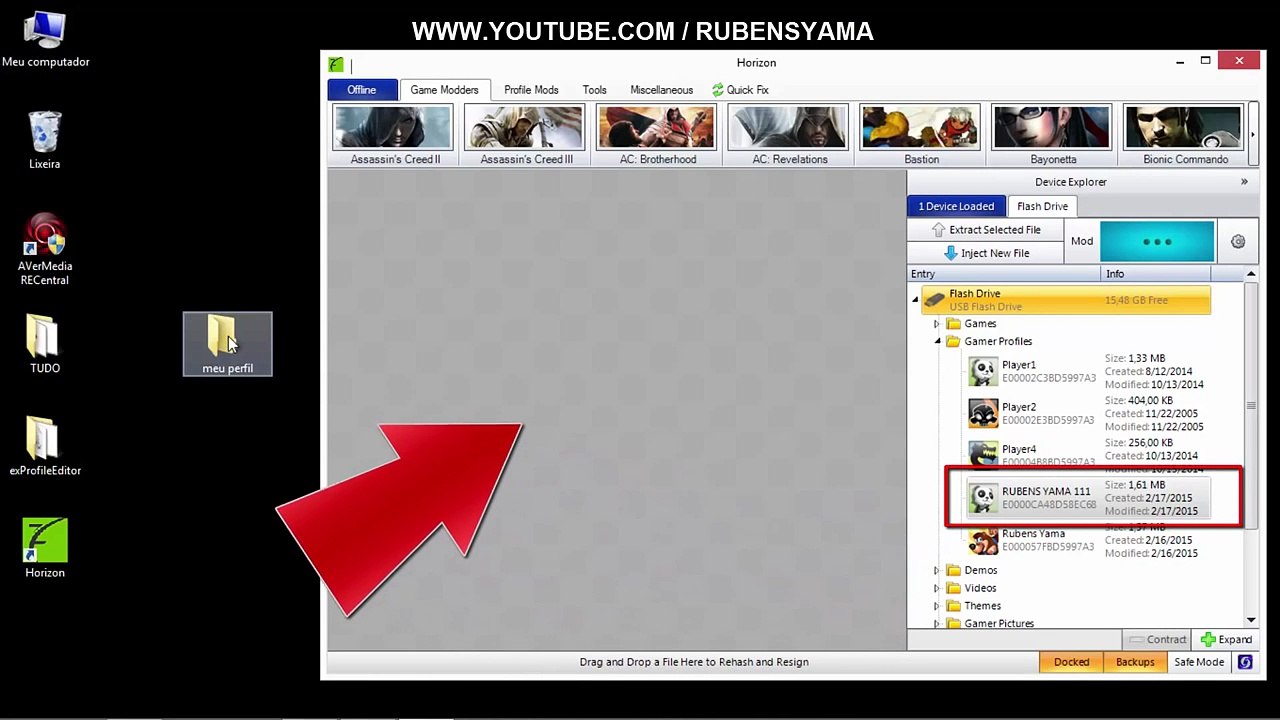Toggle the Backups option
1280x720 pixels.
1135,662
